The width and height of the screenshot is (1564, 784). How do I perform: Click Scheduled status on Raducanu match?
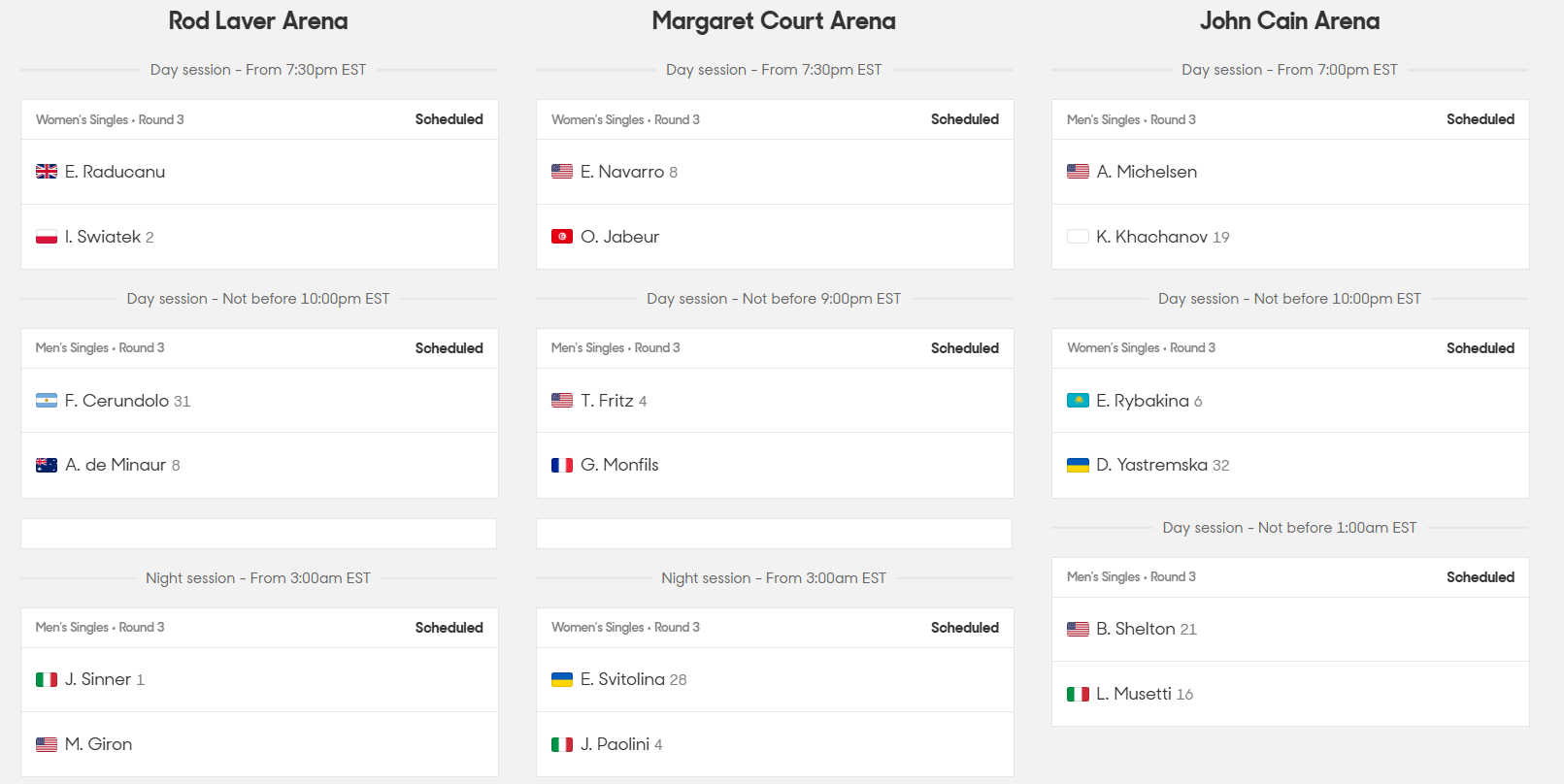(449, 119)
